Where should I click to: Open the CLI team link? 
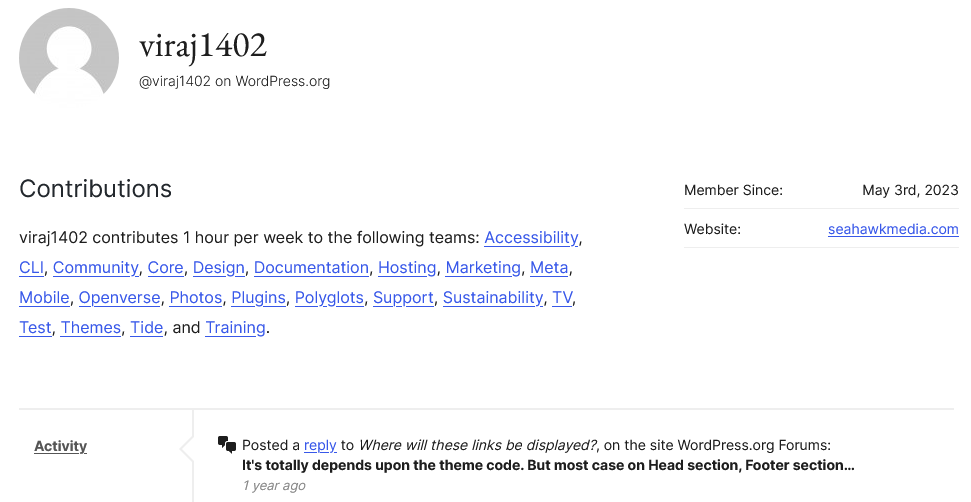[x=32, y=267]
